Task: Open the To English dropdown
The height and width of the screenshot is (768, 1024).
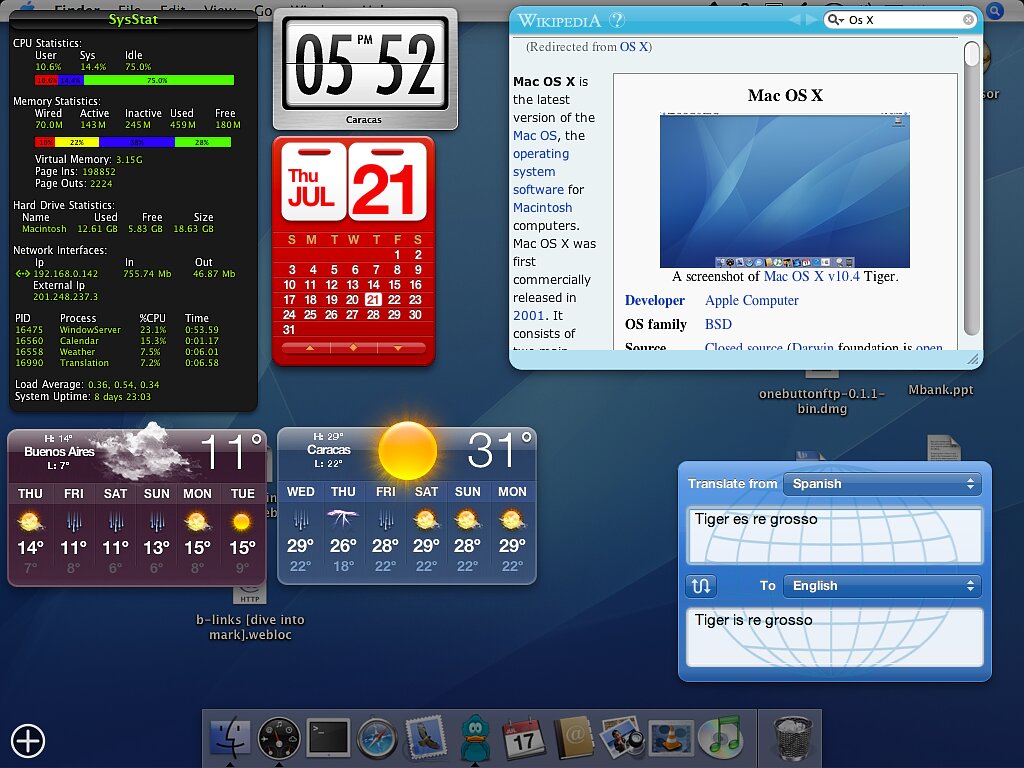Action: click(x=882, y=586)
